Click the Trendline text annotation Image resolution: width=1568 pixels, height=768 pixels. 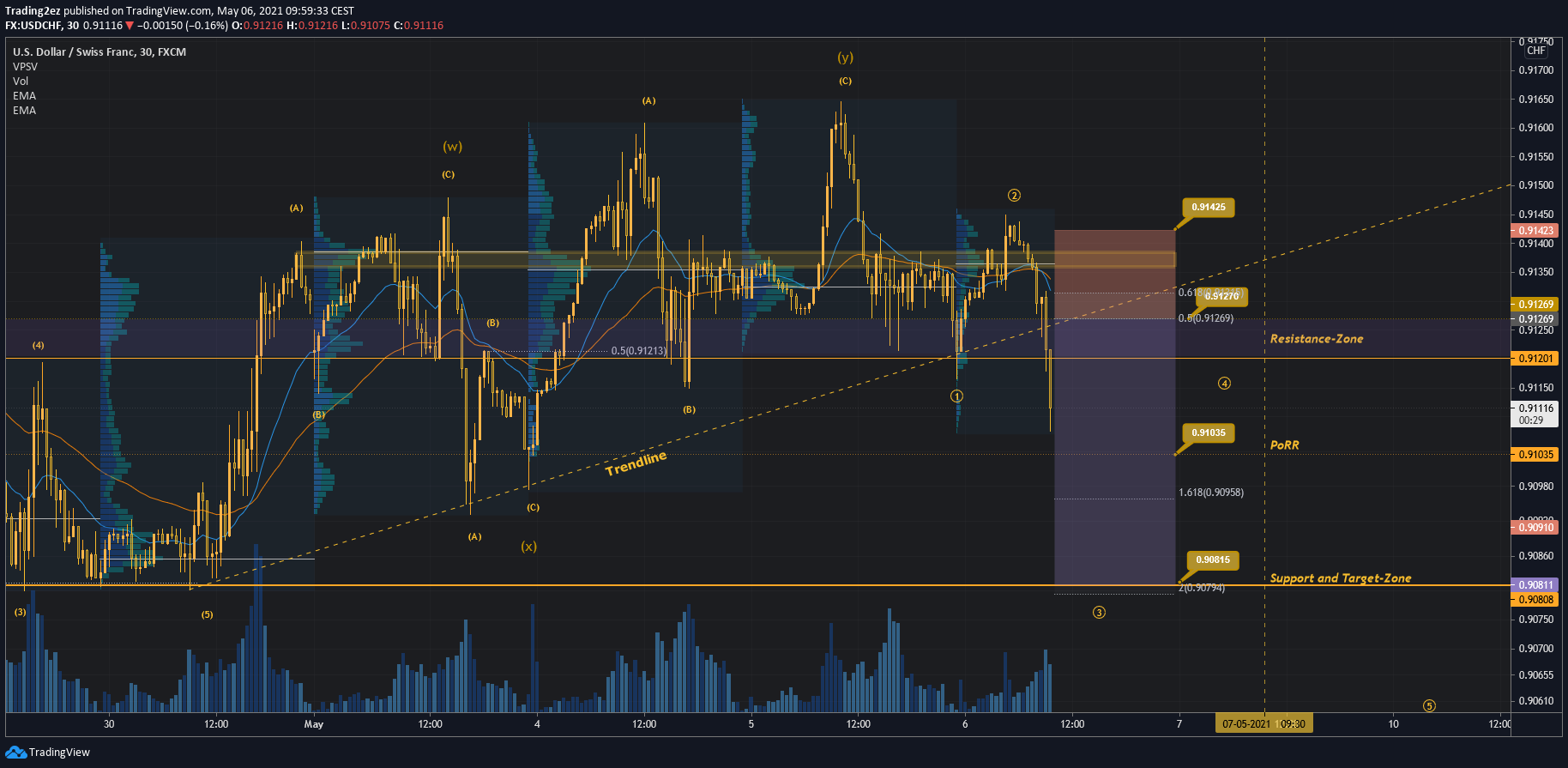click(636, 463)
